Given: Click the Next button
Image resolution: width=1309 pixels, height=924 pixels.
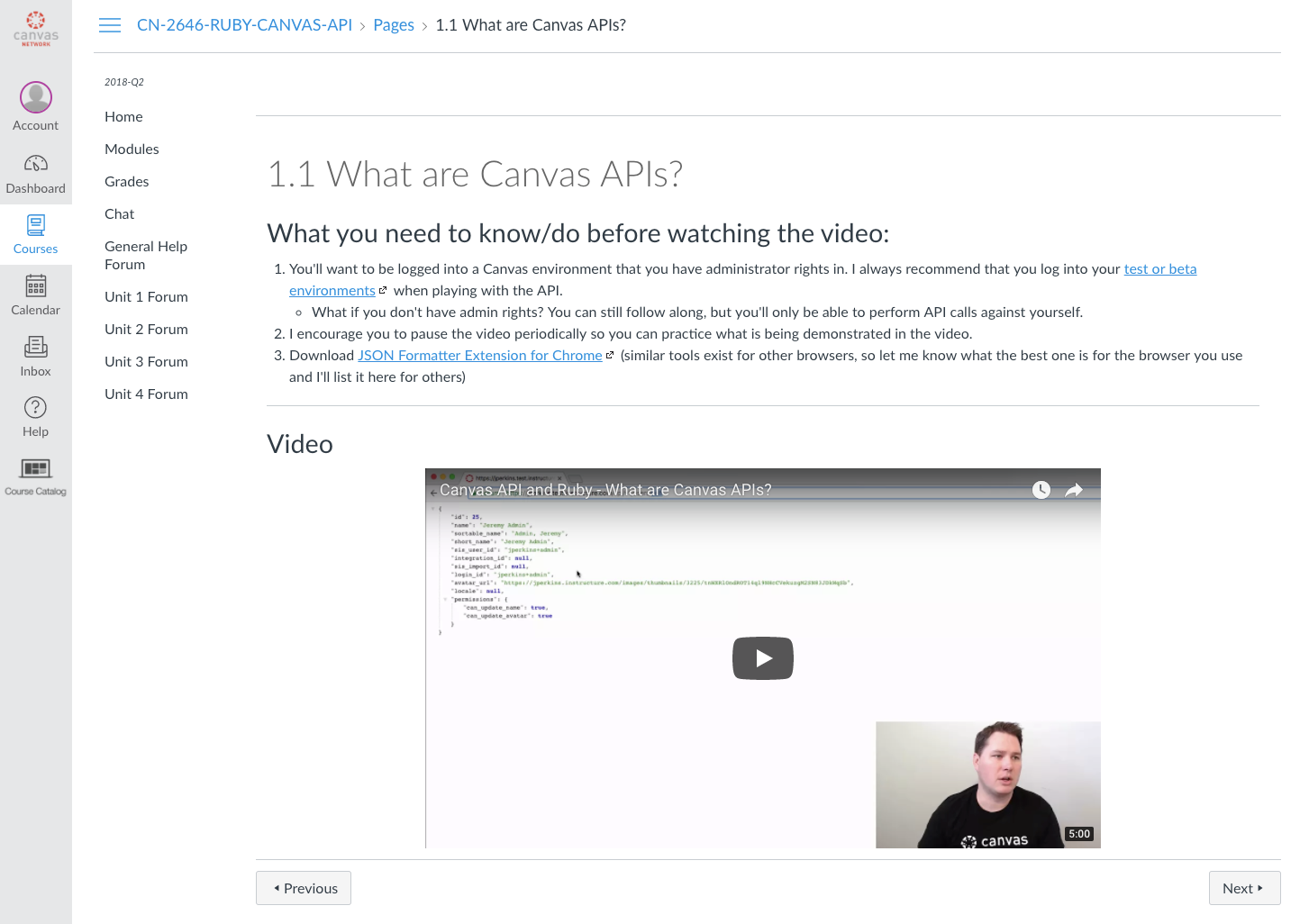Looking at the screenshot, I should tap(1243, 888).
